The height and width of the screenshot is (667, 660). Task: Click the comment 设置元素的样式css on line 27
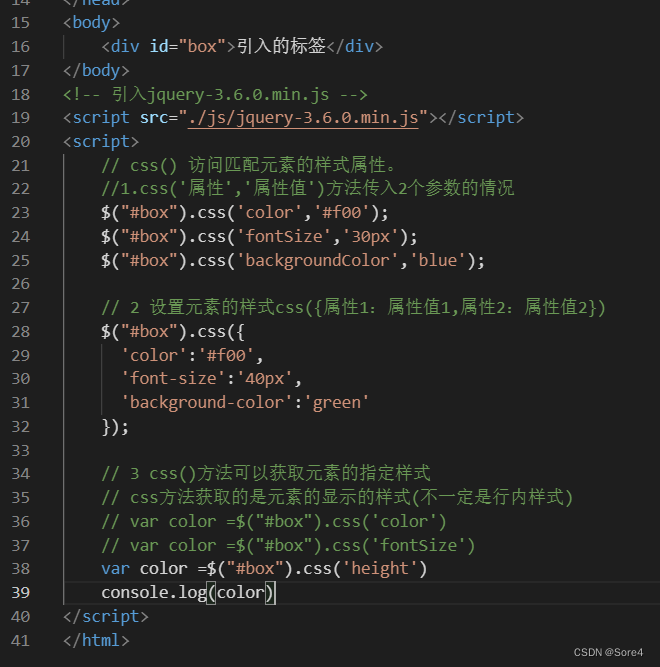(353, 308)
